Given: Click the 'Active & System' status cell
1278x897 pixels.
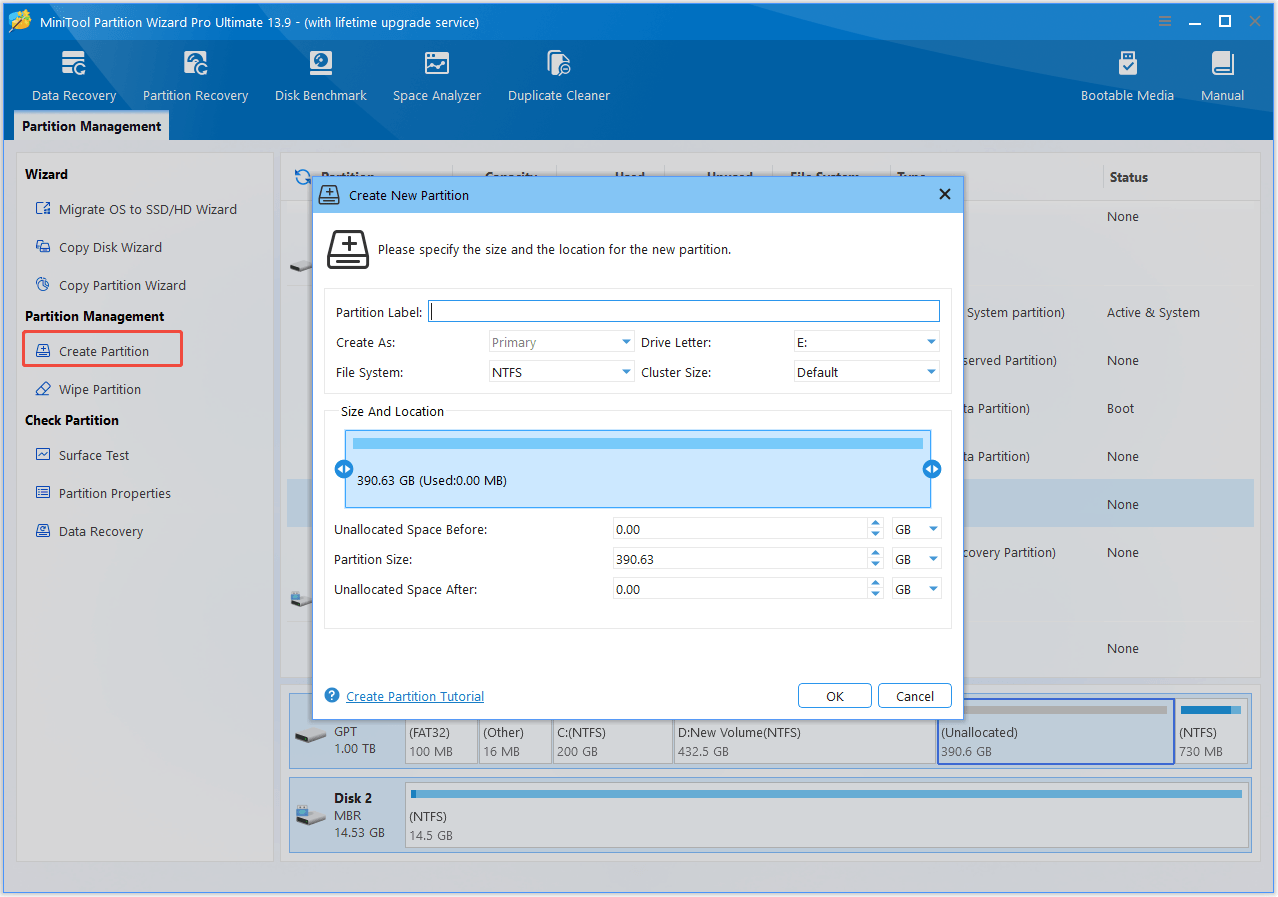Looking at the screenshot, I should click(1153, 312).
